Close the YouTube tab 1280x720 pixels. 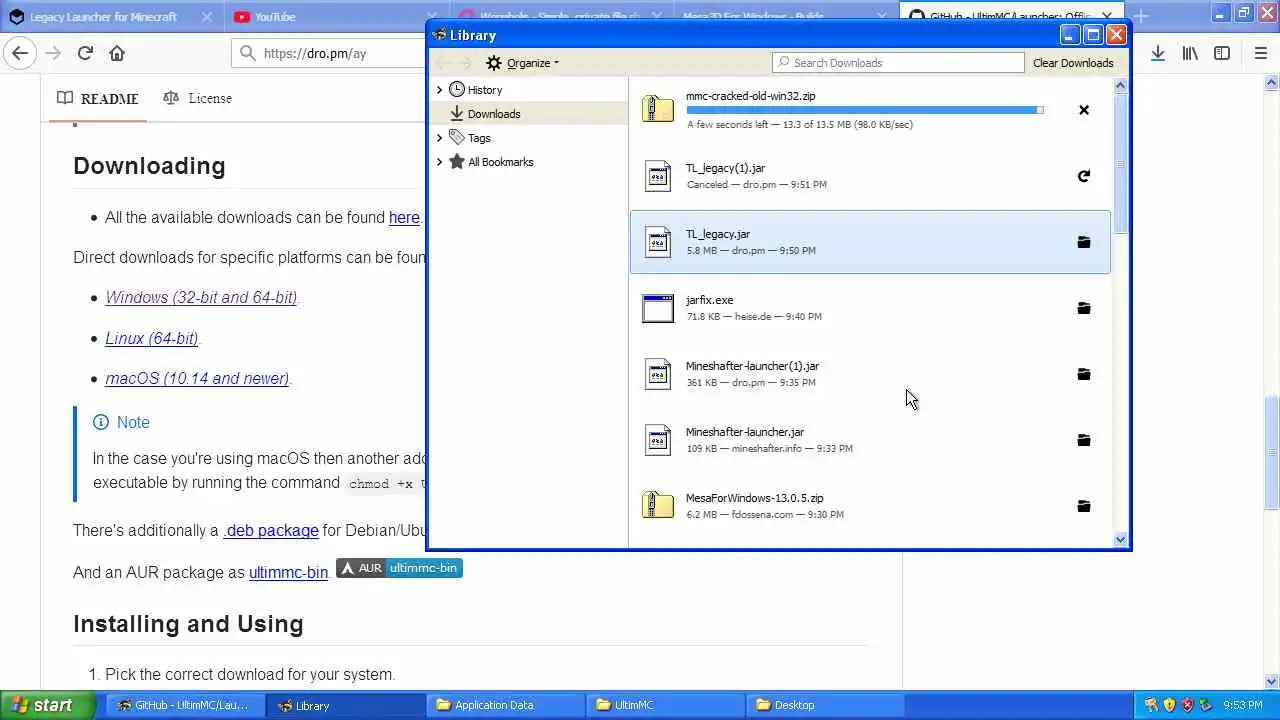coord(431,17)
